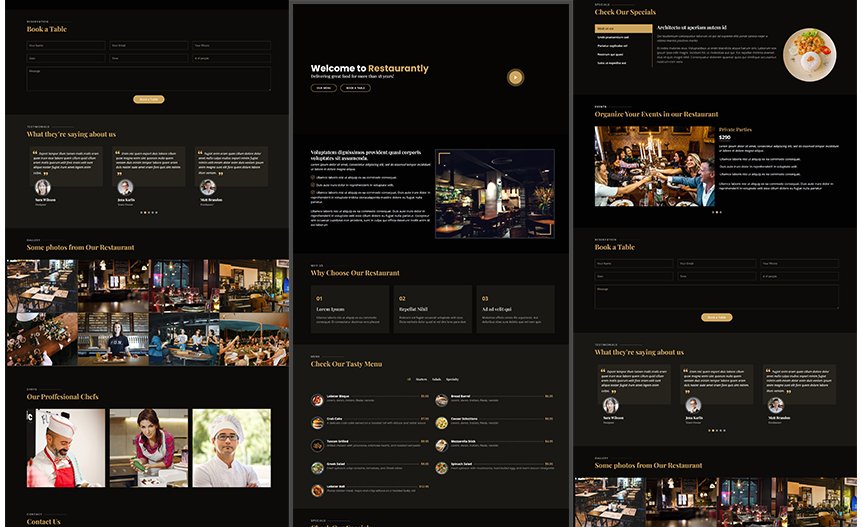
Task: Click the Message textarea in left panel
Action: [x=148, y=79]
